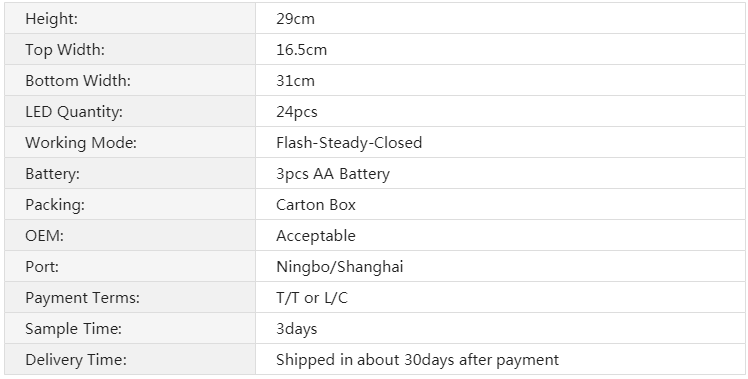Select the 29cm height value
Screen dimensions: 748x379
(295, 19)
